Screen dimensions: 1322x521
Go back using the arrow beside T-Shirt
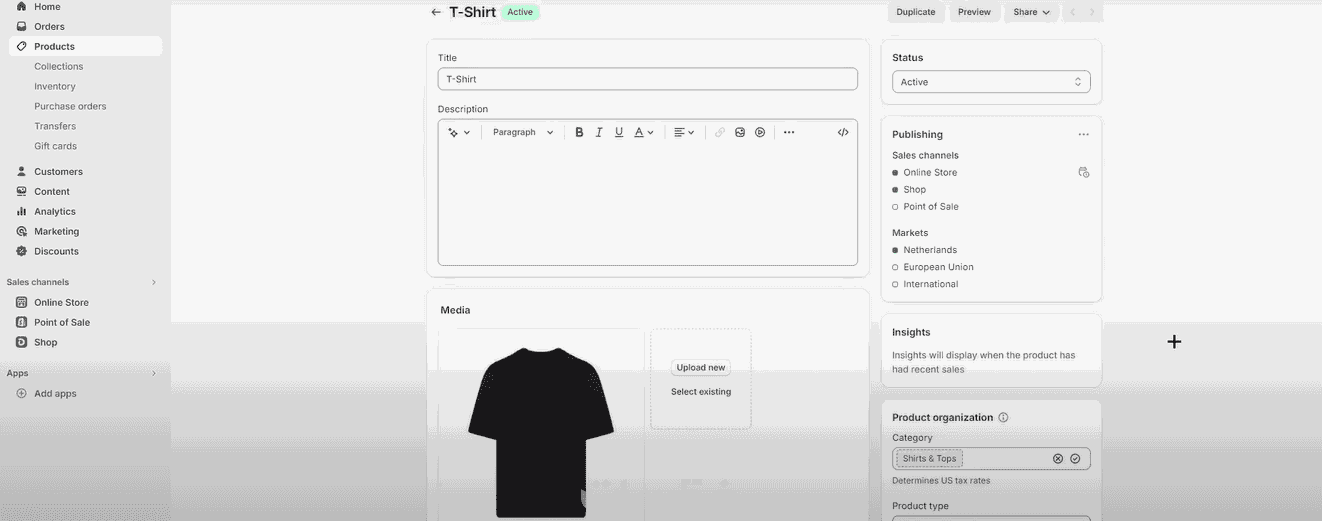point(436,12)
